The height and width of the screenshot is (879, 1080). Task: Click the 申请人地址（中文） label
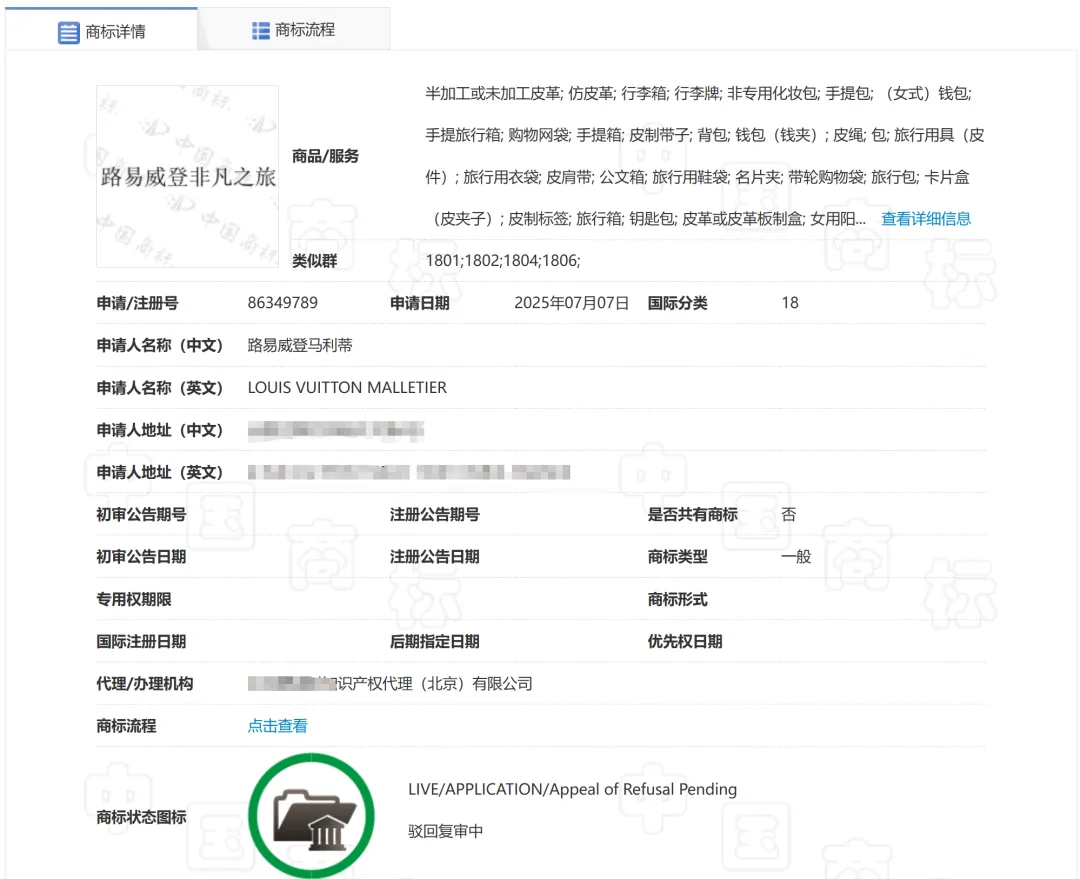[x=160, y=431]
